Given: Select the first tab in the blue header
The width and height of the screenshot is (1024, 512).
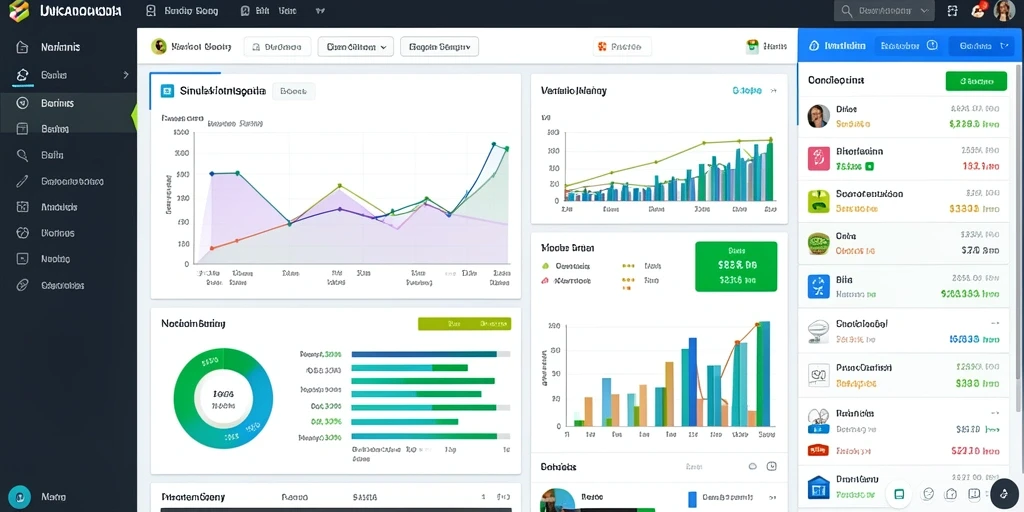Looking at the screenshot, I should pos(837,46).
